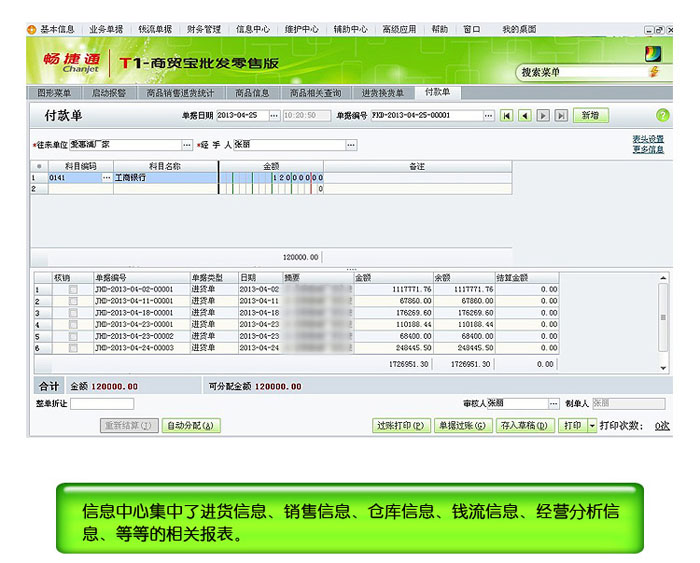Switch to the 进货换货单 tab
This screenshot has height=563, width=700.
pos(383,93)
